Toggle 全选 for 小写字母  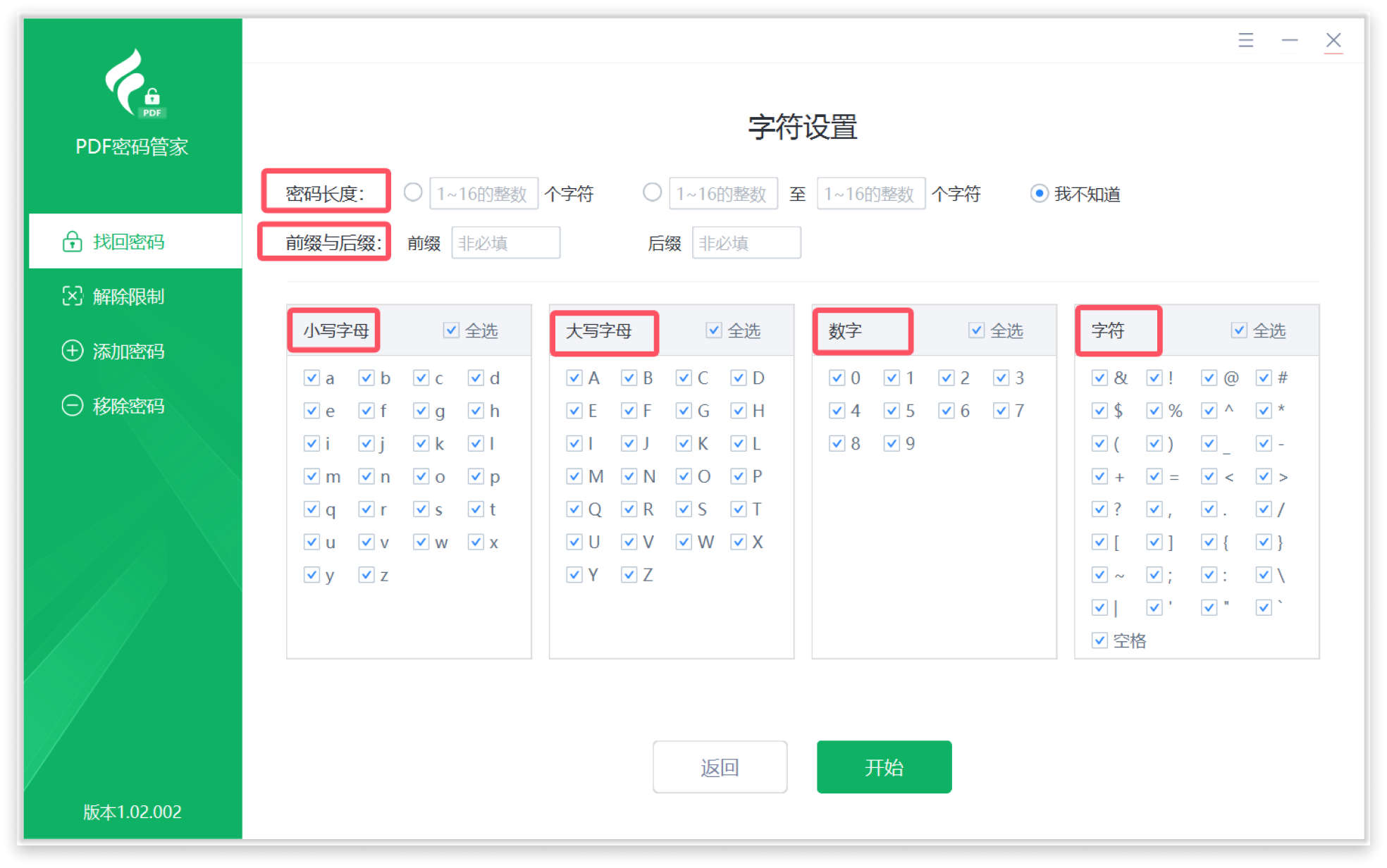(451, 330)
